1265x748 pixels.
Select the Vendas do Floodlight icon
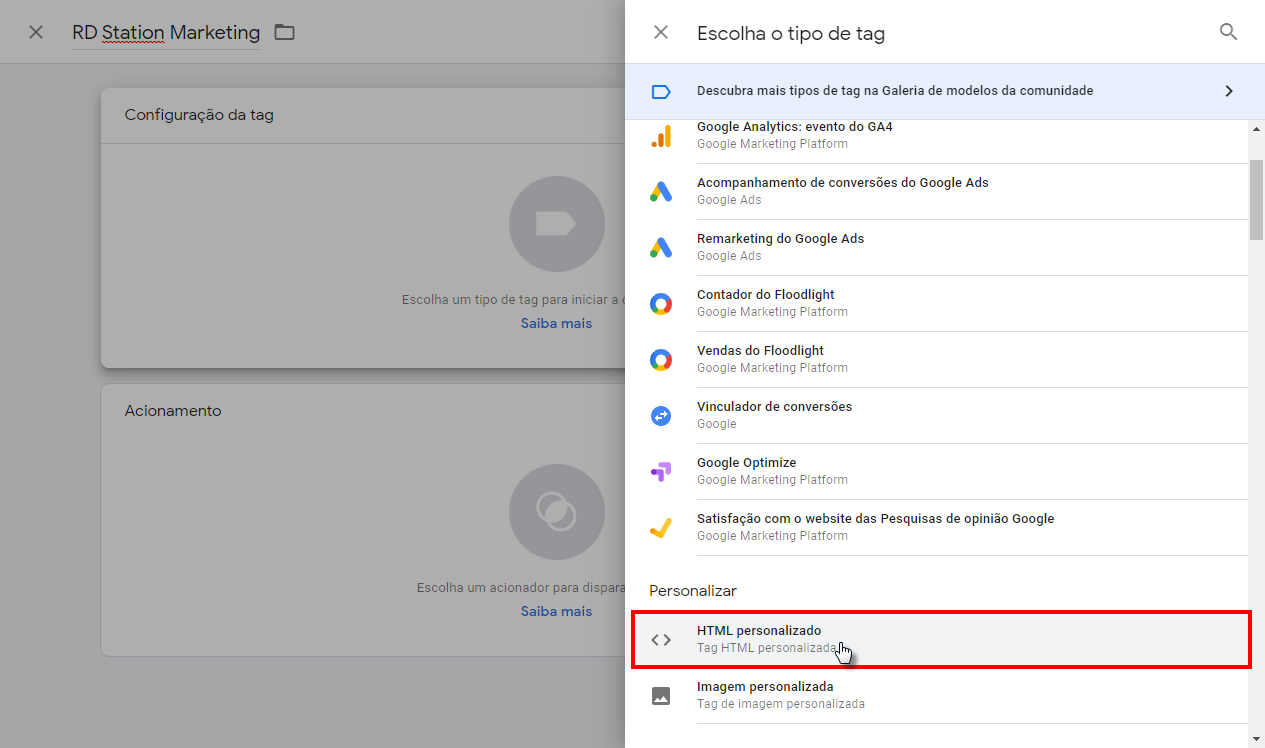[661, 358]
